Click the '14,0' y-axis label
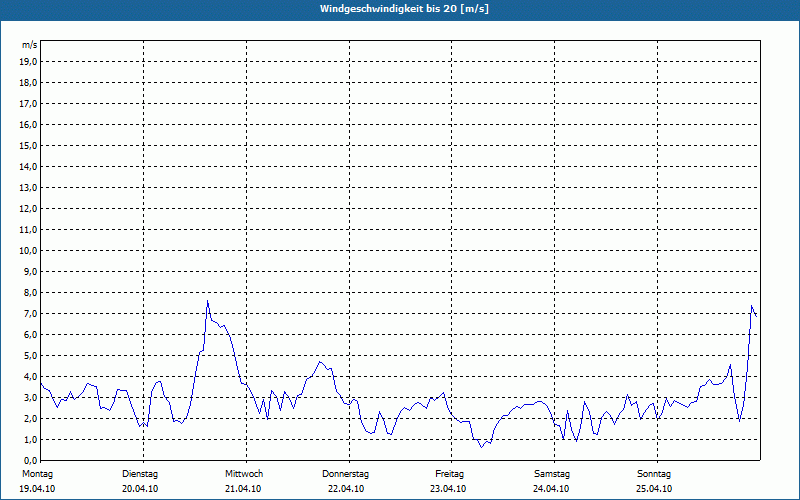 click(x=29, y=166)
